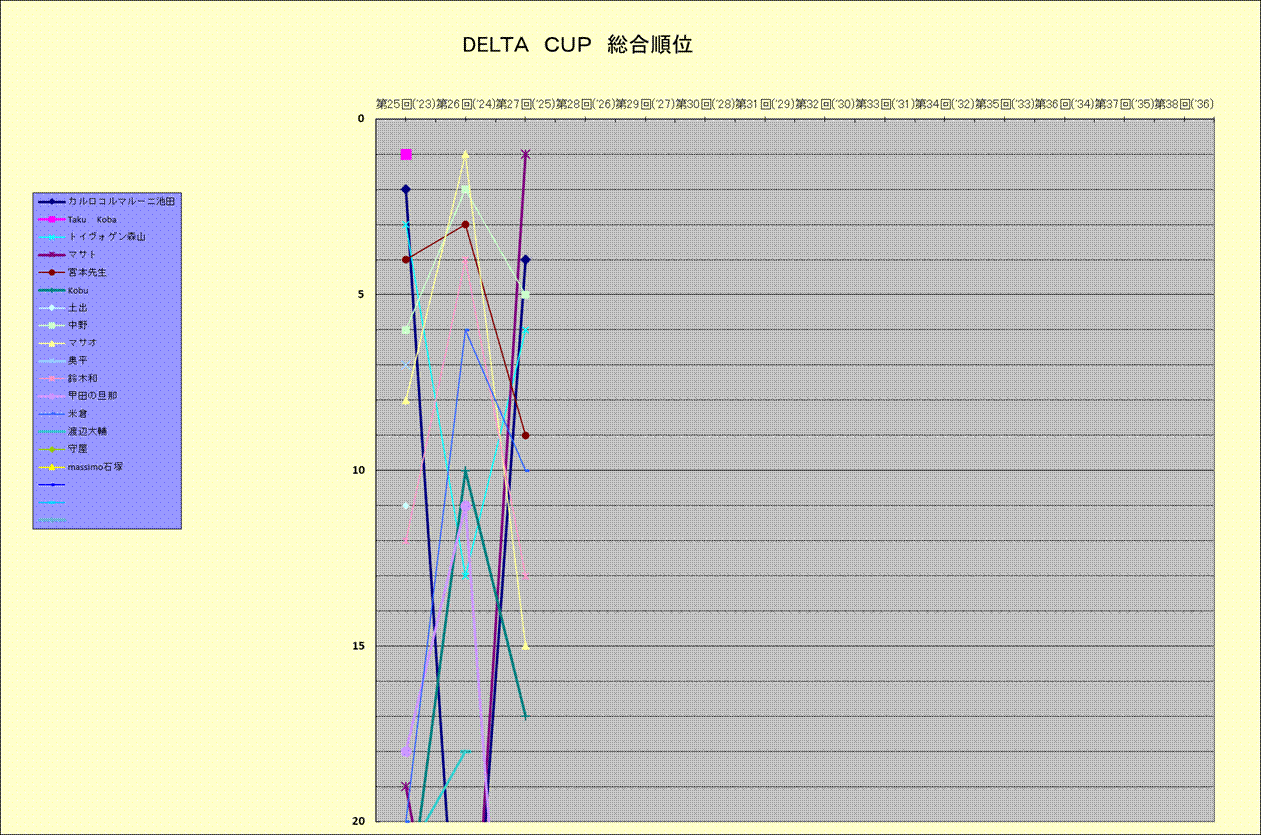Screen dimensions: 1261x835
Task: Select the teal data point at rank 17
Action: [x=526, y=716]
